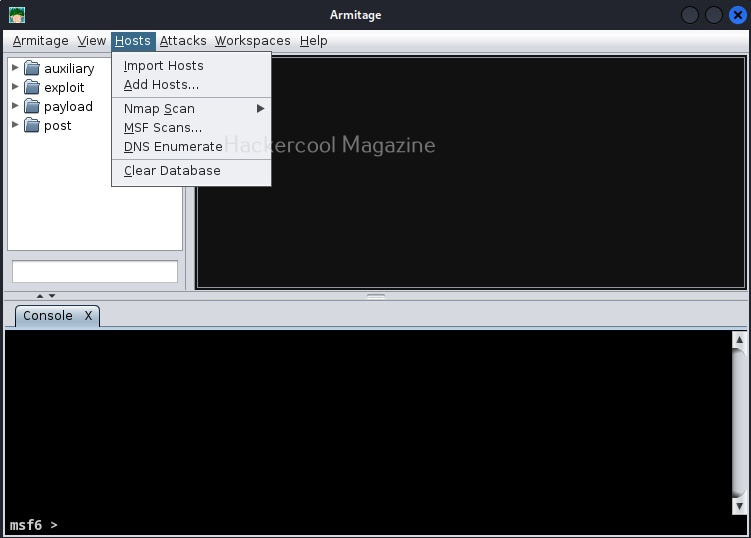The width and height of the screenshot is (751, 538).
Task: Choose Clear Database menu entry
Action: 191,171
